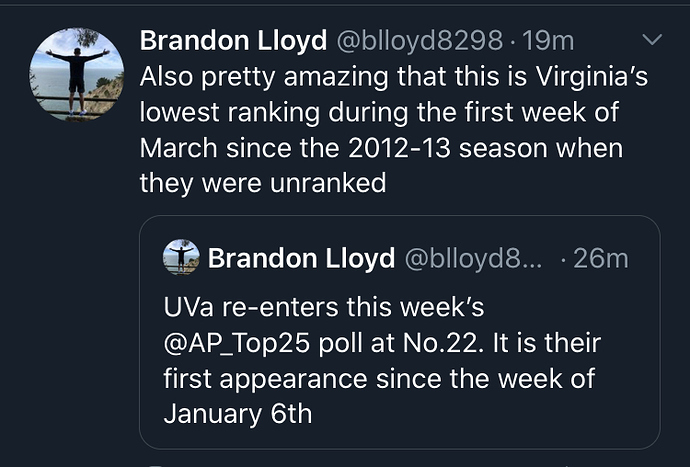
Task: Open the @AP_Top25 mention link
Action: click(x=237, y=343)
